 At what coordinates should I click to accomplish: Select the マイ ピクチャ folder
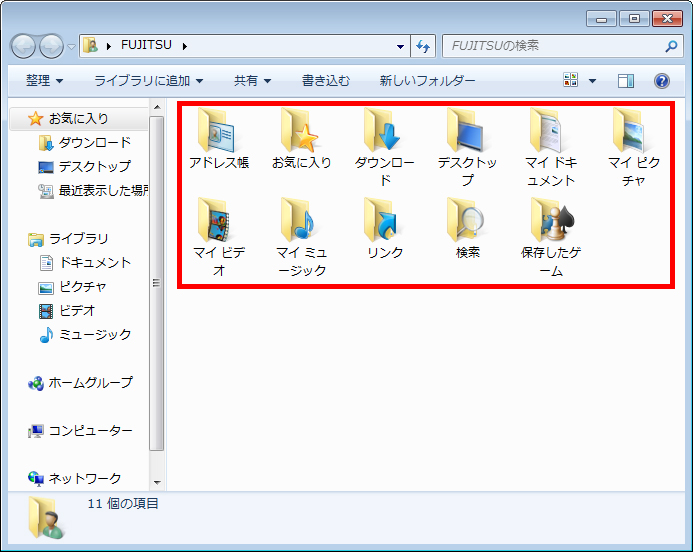coord(633,148)
